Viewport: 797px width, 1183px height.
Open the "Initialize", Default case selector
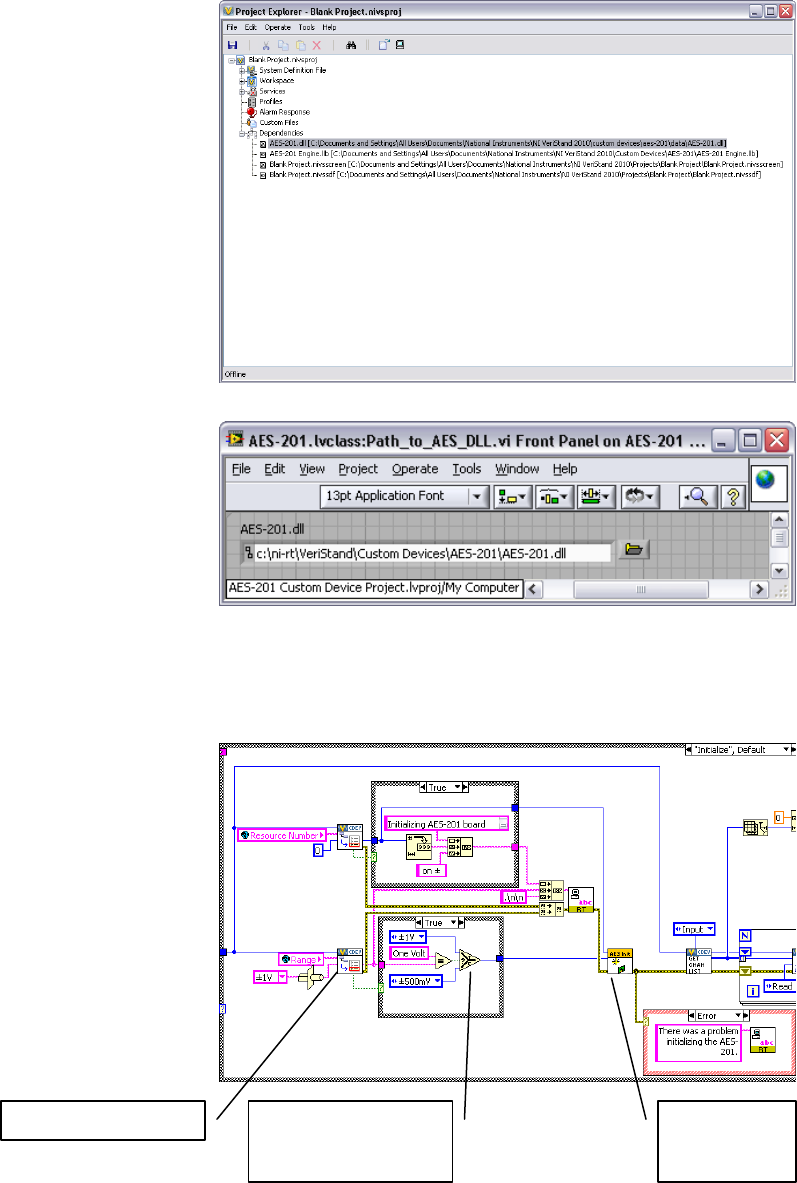pos(740,750)
